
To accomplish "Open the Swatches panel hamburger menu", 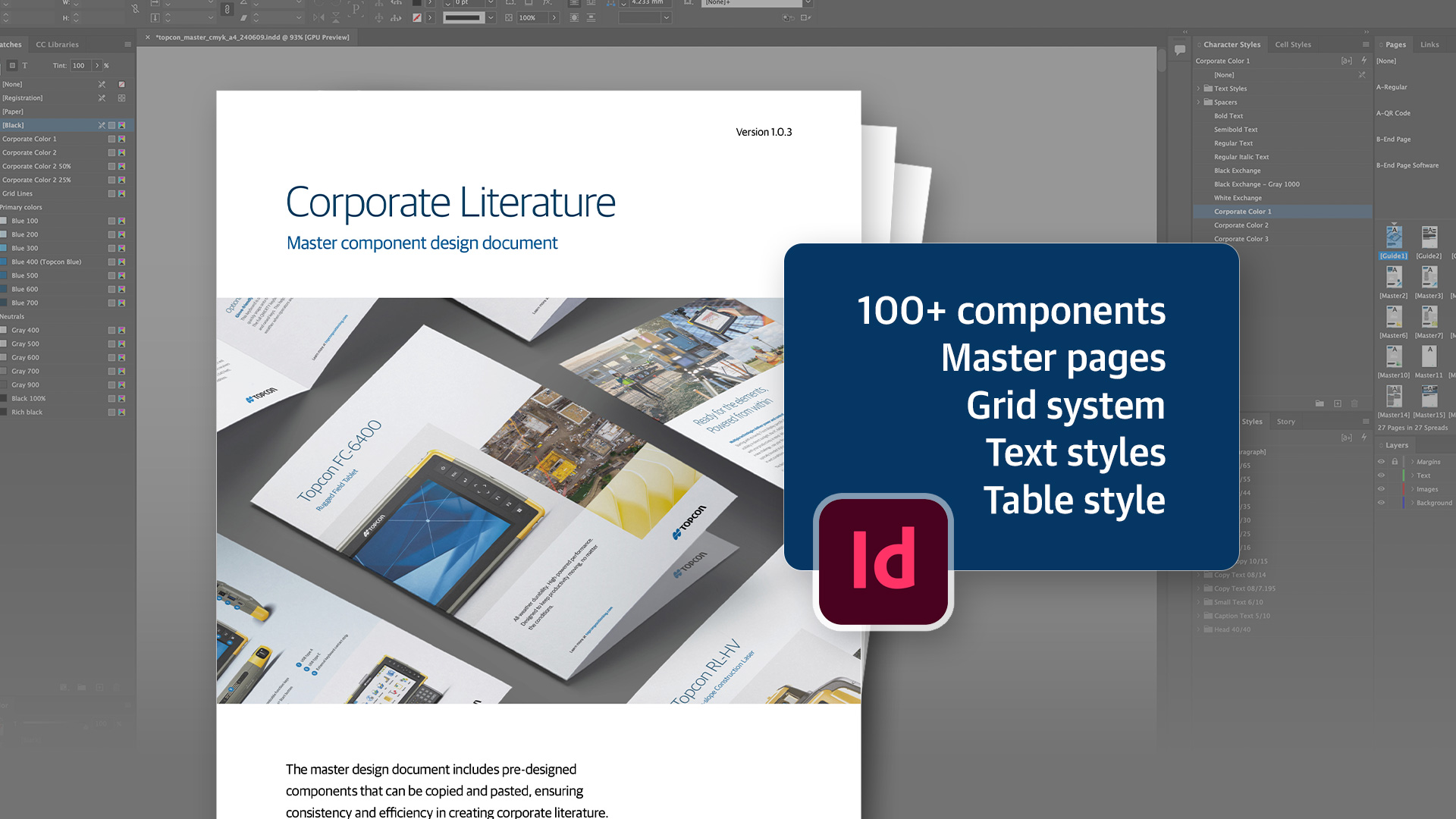I will 127,45.
